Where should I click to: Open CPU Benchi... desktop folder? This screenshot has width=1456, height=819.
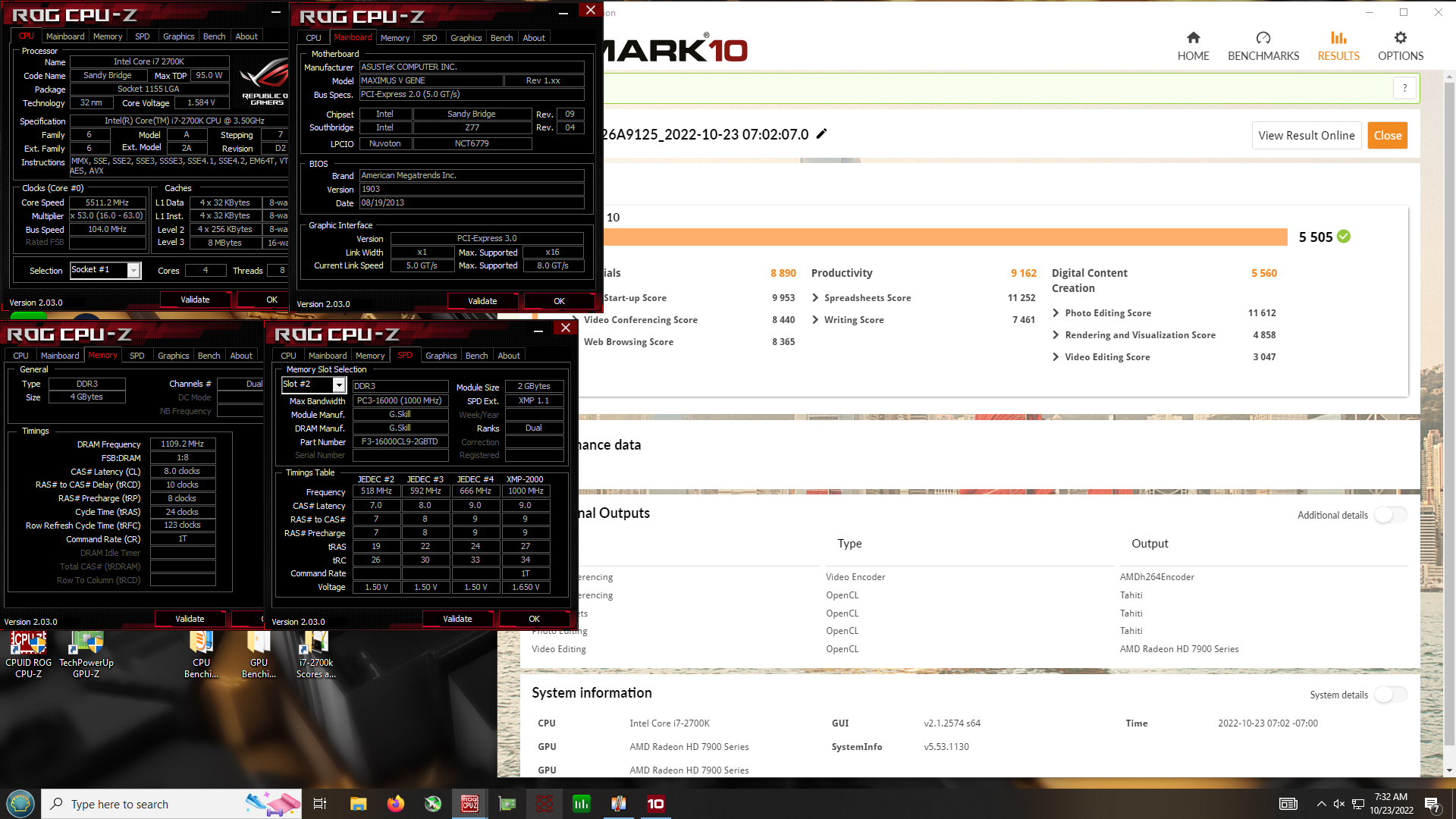click(x=201, y=654)
